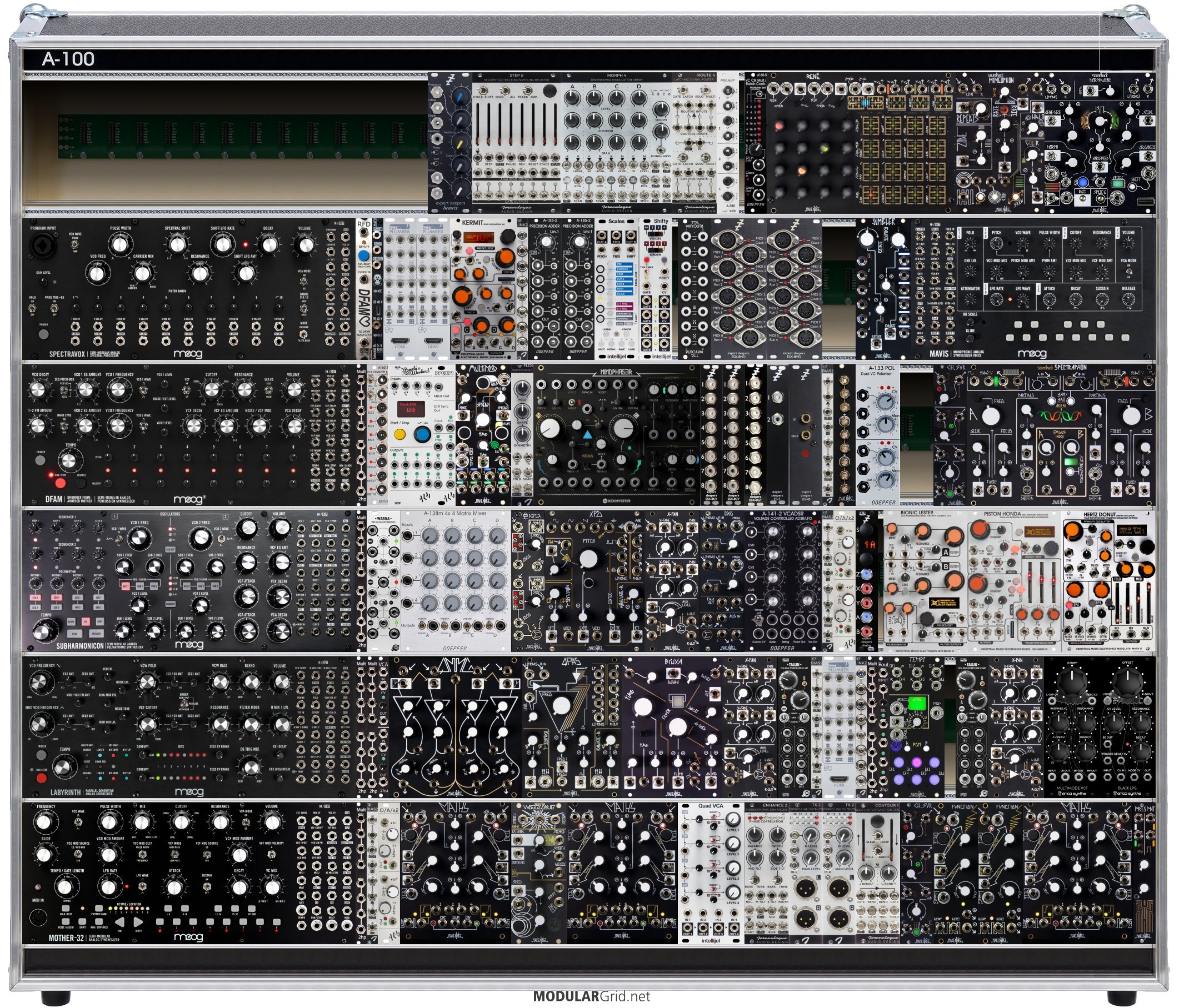The height and width of the screenshot is (1008, 1184).
Task: Select the orange-knobbed KERMIT module
Action: coord(483,288)
